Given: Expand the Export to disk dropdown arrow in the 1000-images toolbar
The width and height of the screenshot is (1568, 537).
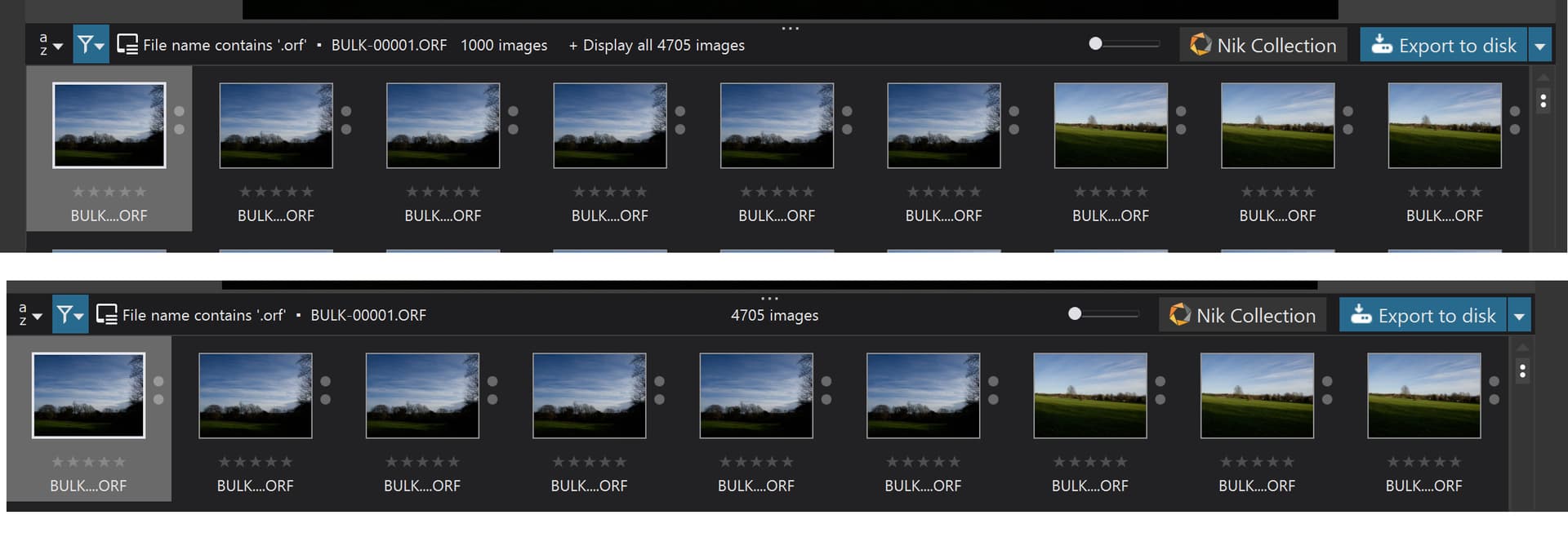Looking at the screenshot, I should point(1540,46).
